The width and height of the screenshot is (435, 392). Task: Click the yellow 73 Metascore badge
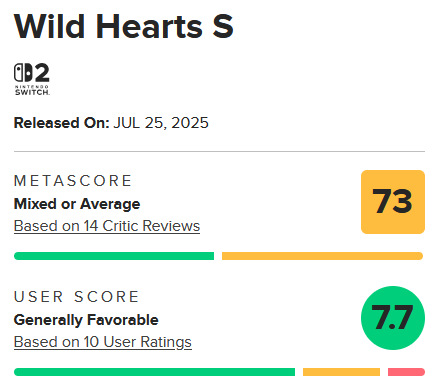pos(393,202)
